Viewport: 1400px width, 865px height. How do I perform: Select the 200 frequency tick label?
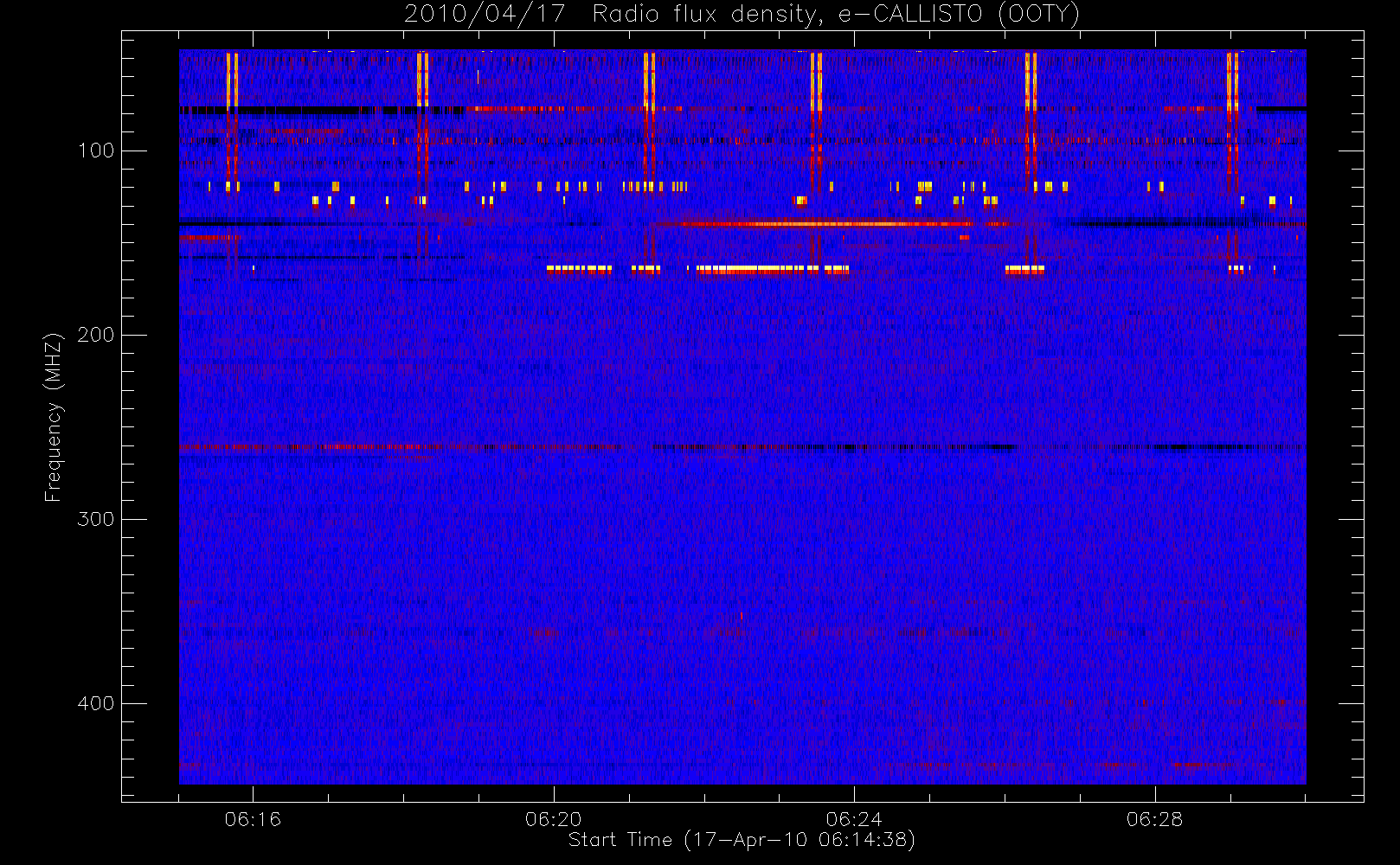point(96,335)
